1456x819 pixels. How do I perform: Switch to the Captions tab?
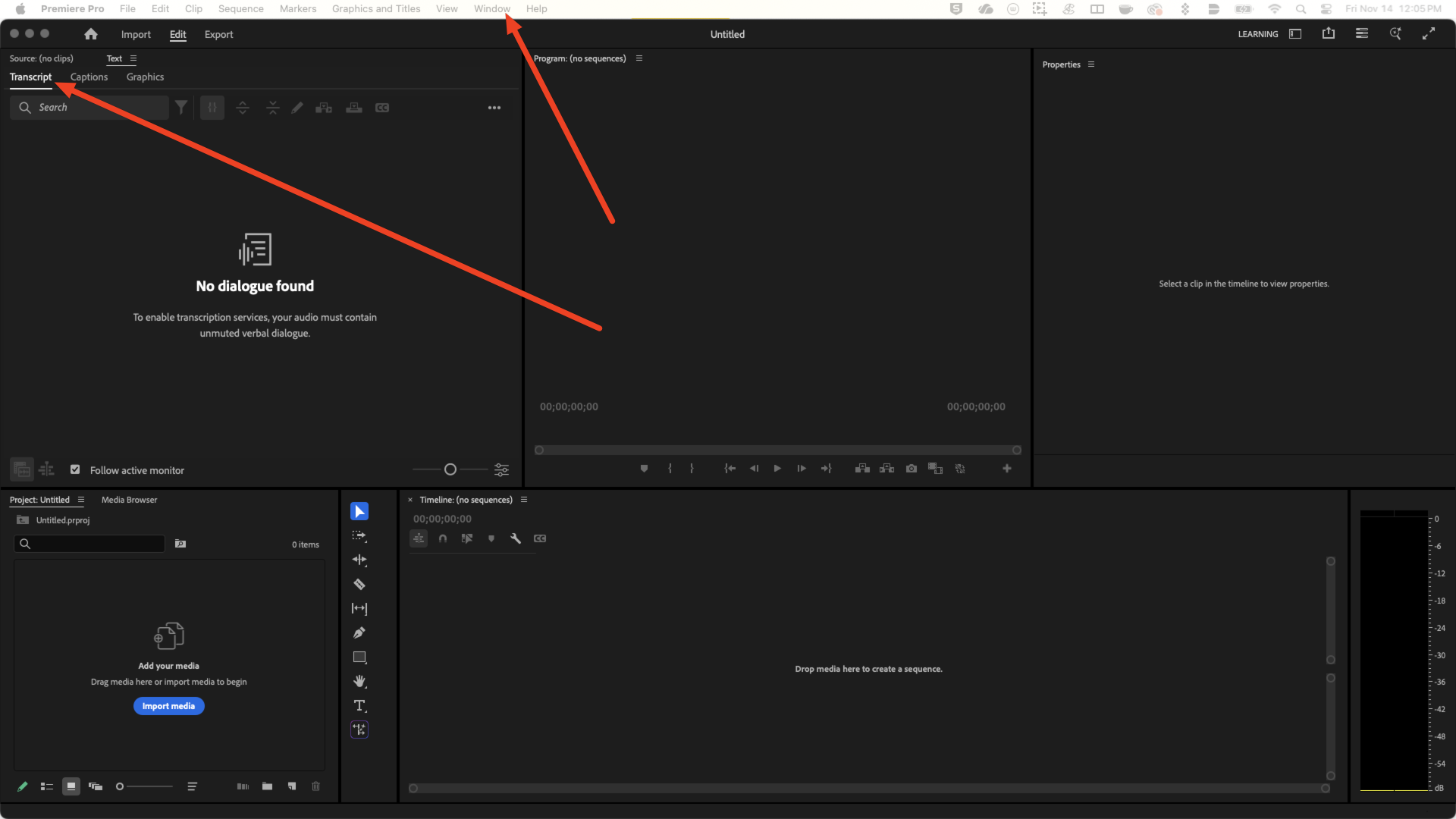89,77
